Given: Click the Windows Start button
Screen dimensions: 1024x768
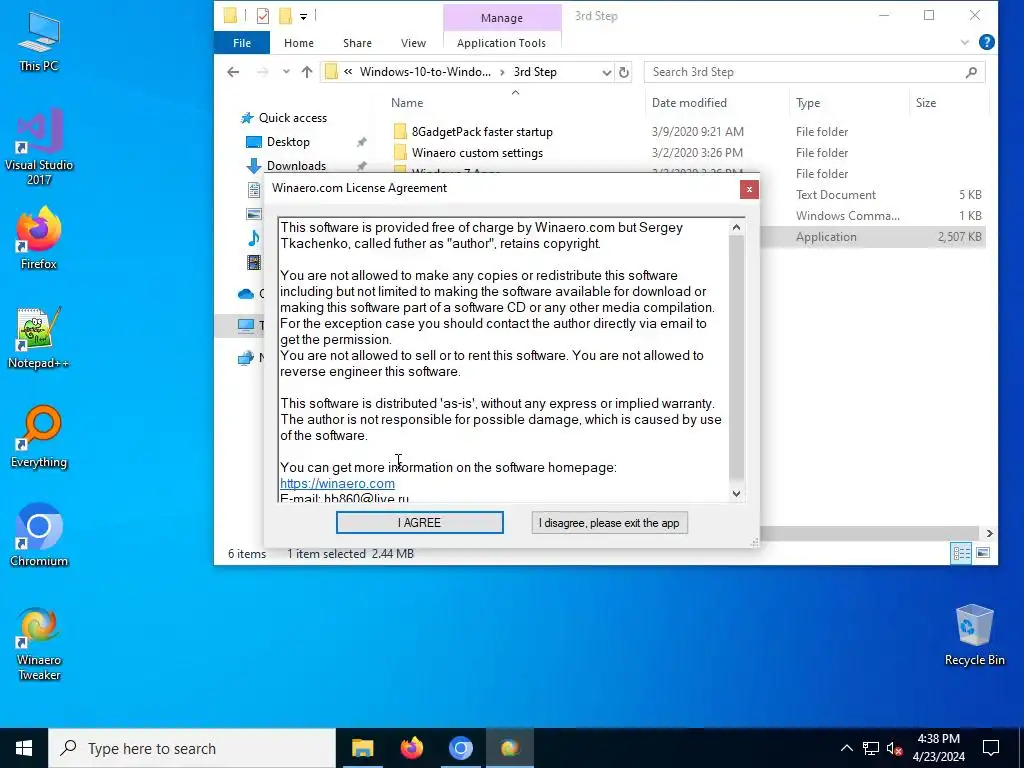Looking at the screenshot, I should point(24,748).
